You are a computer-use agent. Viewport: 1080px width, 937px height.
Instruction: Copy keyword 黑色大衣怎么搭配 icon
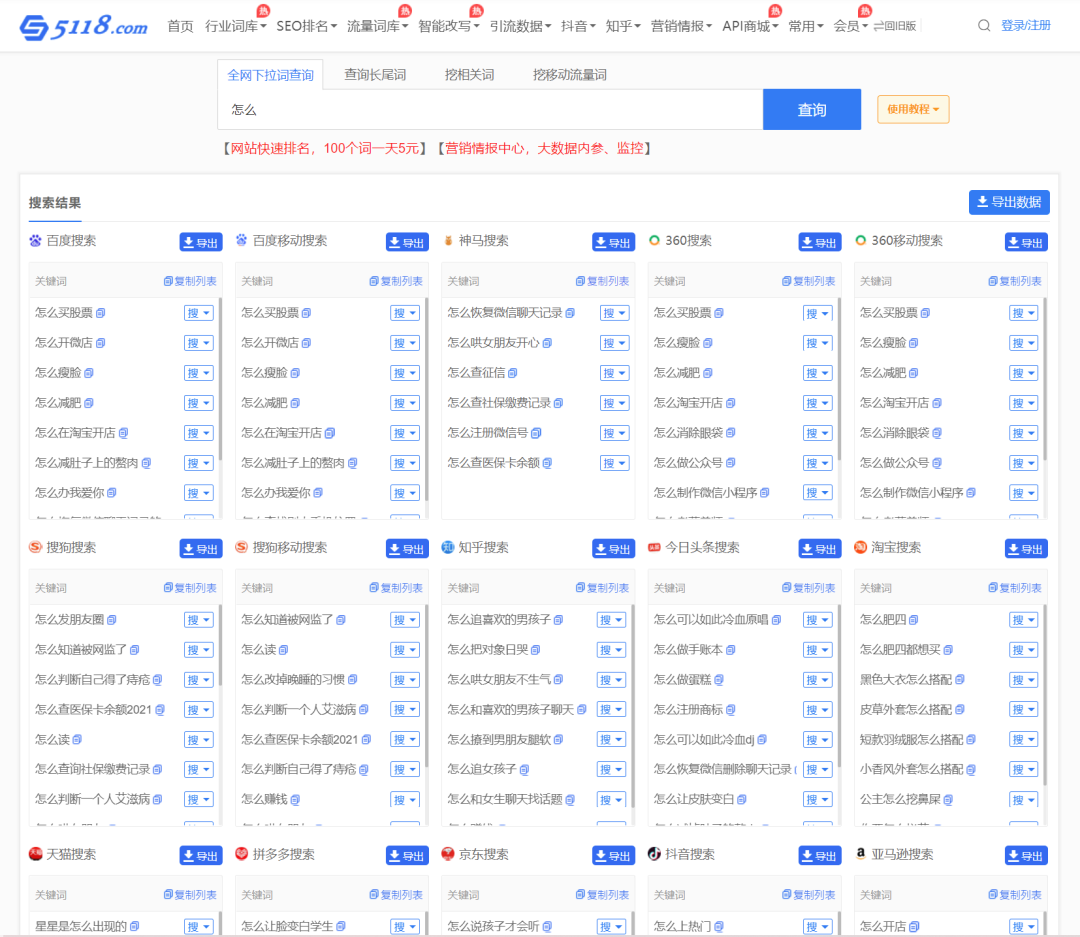(960, 679)
